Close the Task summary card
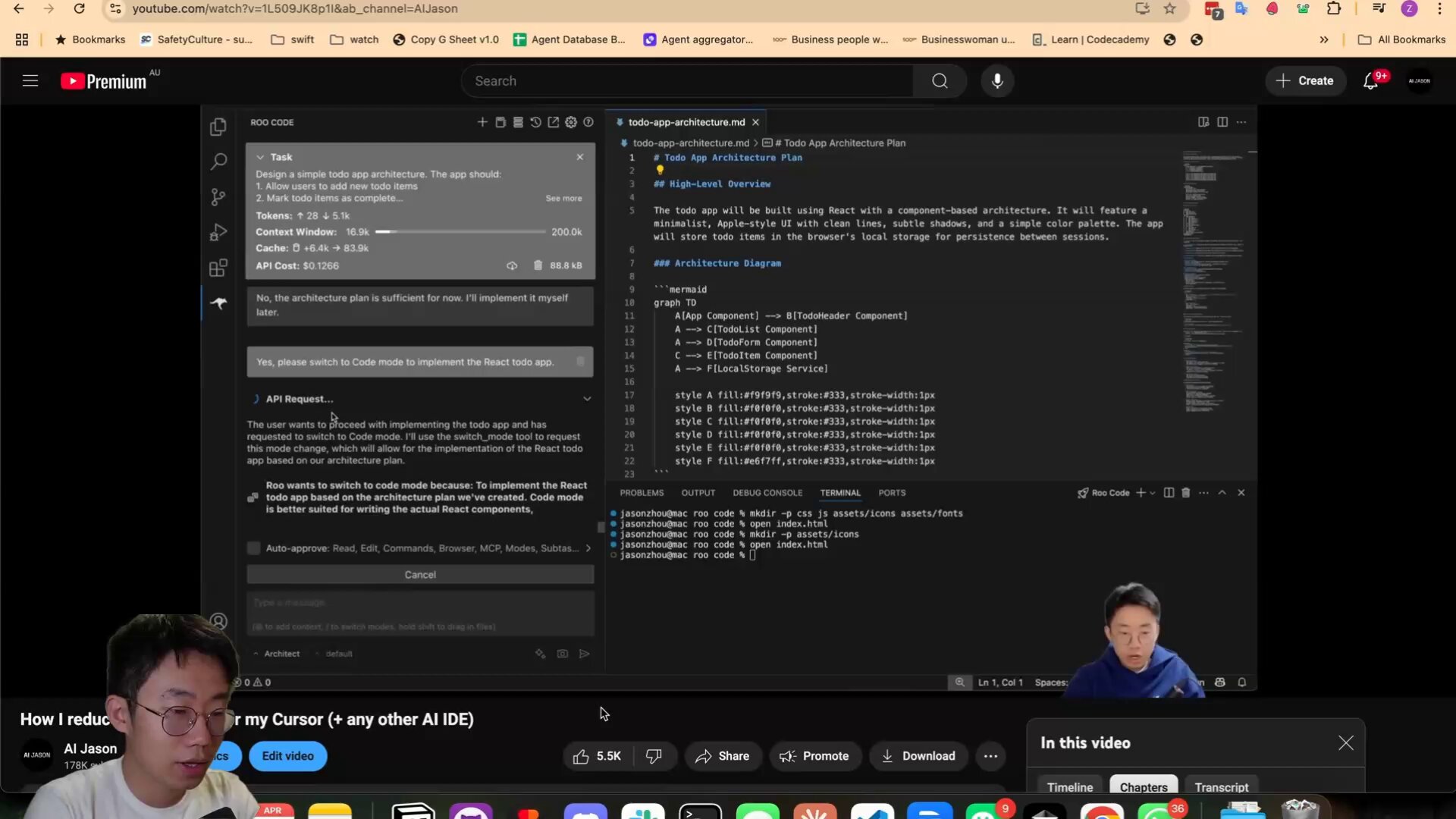Screen dimensions: 1456x819 click(580, 157)
